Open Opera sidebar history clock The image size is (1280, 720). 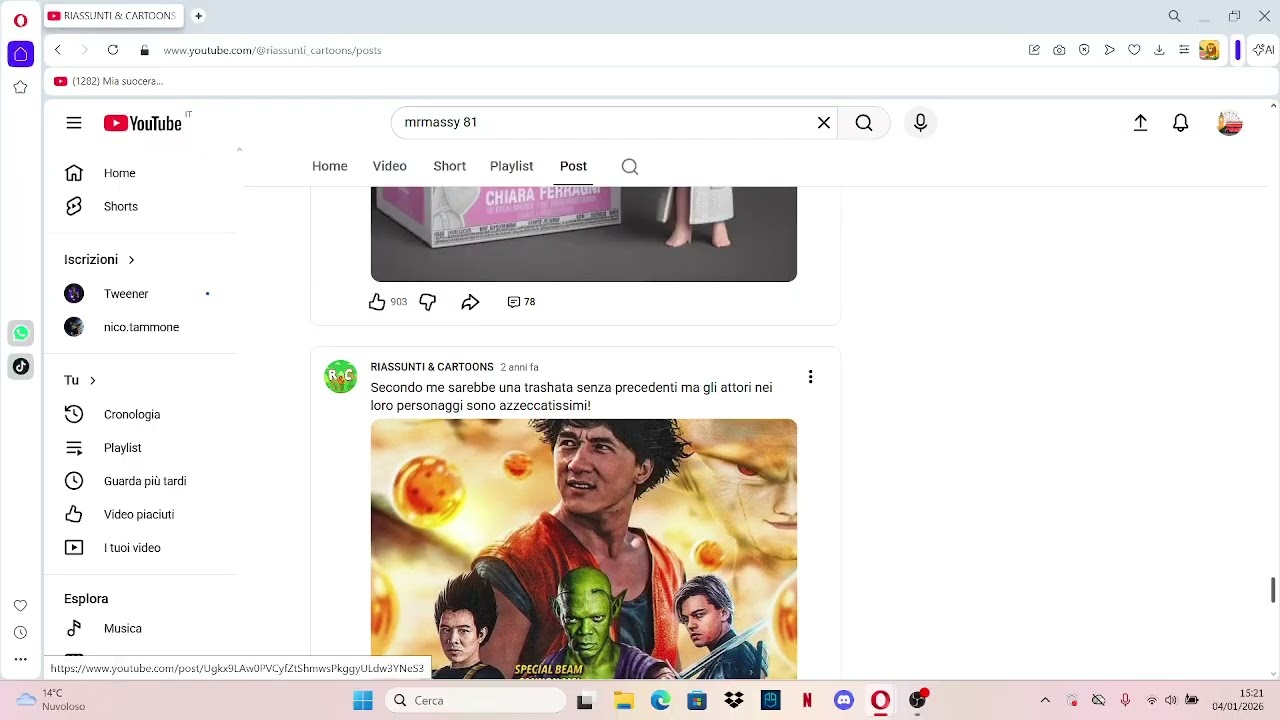(20, 633)
